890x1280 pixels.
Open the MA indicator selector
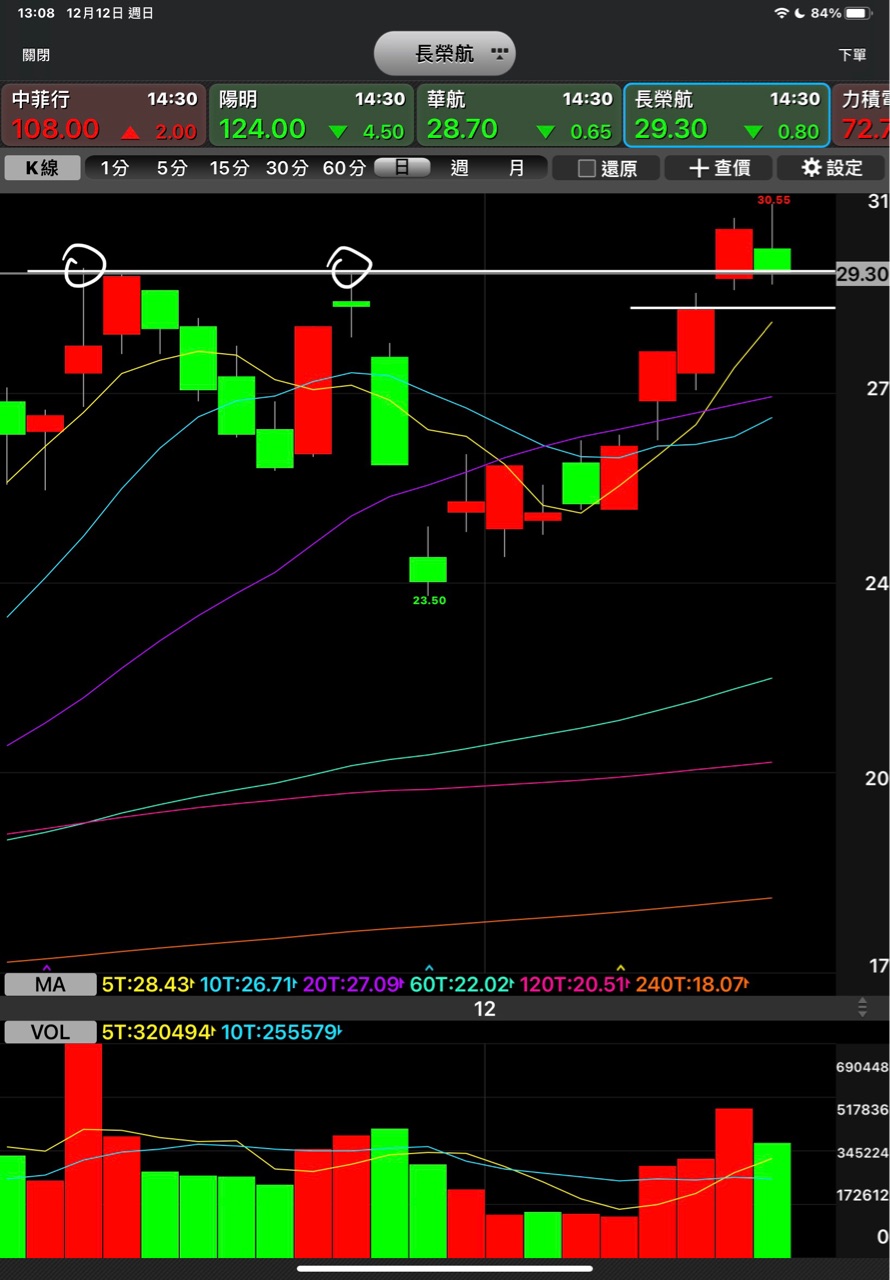click(50, 985)
